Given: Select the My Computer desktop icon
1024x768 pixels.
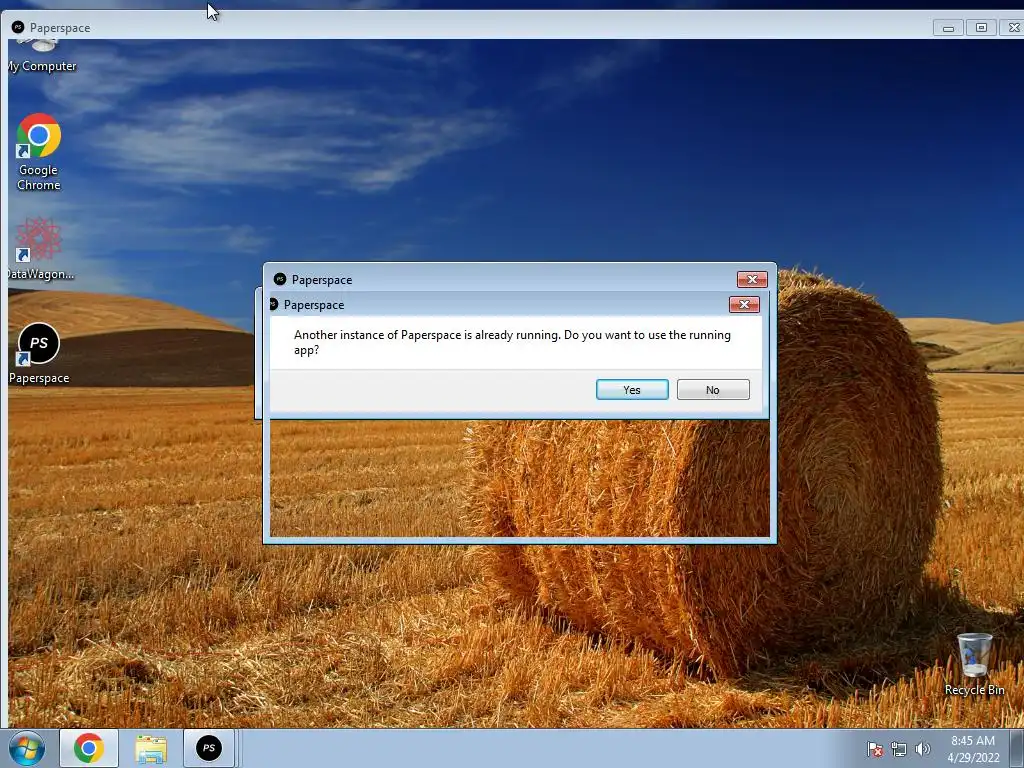Looking at the screenshot, I should point(42,57).
